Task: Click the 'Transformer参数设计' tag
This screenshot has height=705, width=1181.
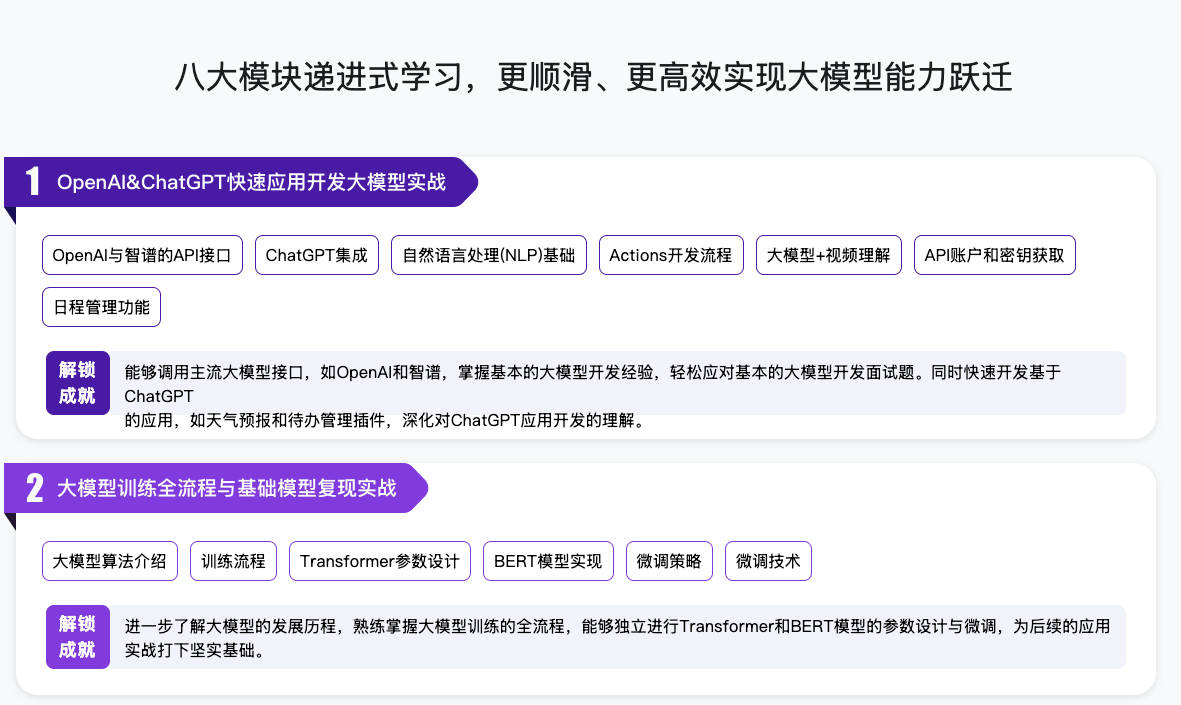Action: 379,561
